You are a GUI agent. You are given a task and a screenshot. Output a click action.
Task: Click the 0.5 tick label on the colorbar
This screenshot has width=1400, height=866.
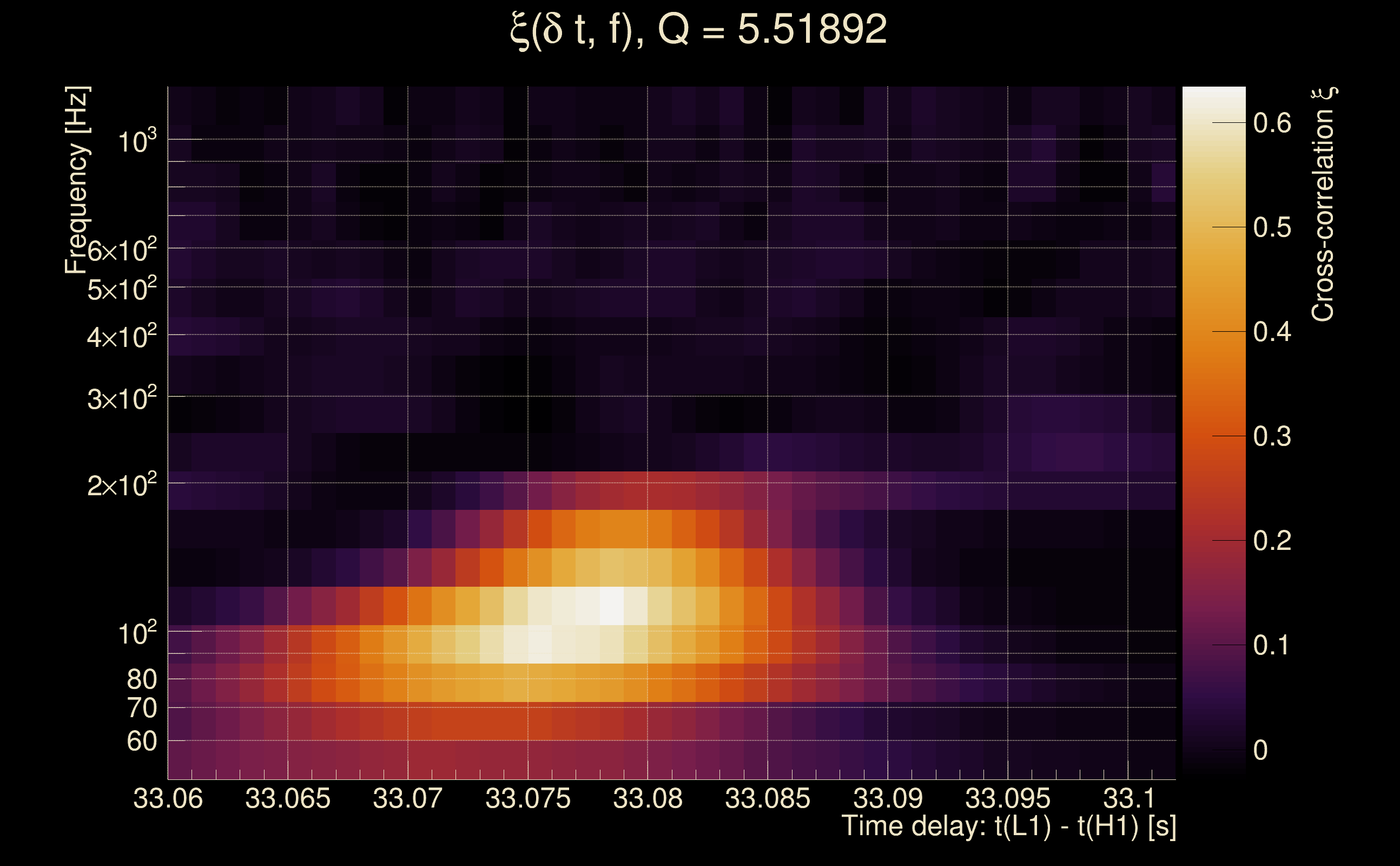[x=1272, y=228]
